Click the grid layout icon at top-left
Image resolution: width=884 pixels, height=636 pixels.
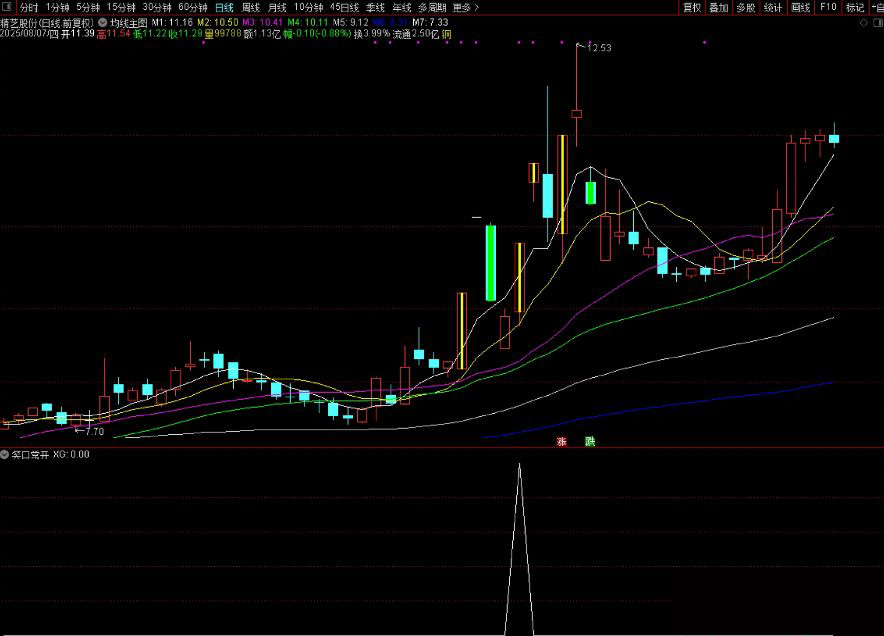tap(8, 7)
